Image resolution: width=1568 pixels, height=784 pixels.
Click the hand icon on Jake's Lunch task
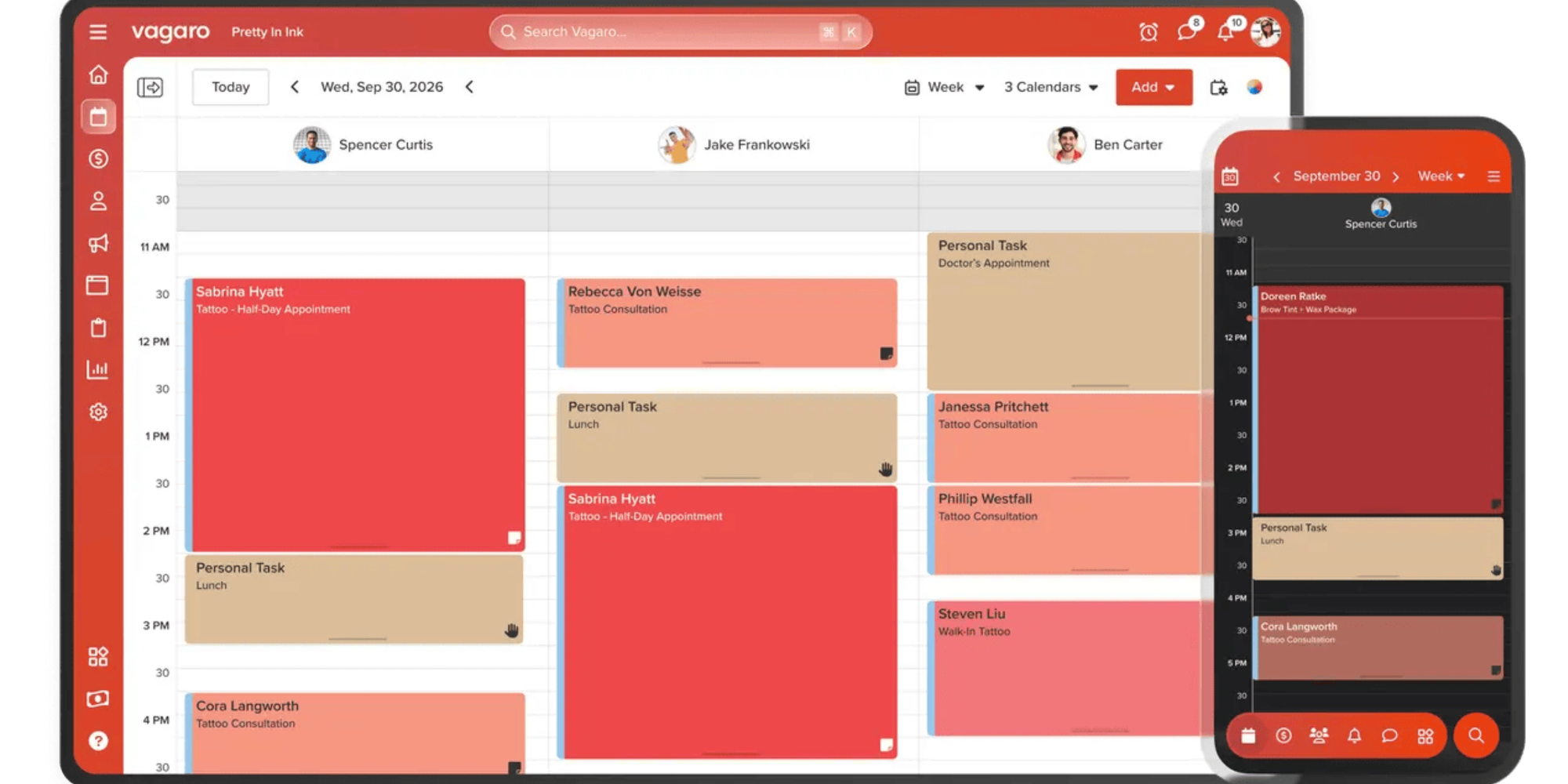[x=885, y=469]
